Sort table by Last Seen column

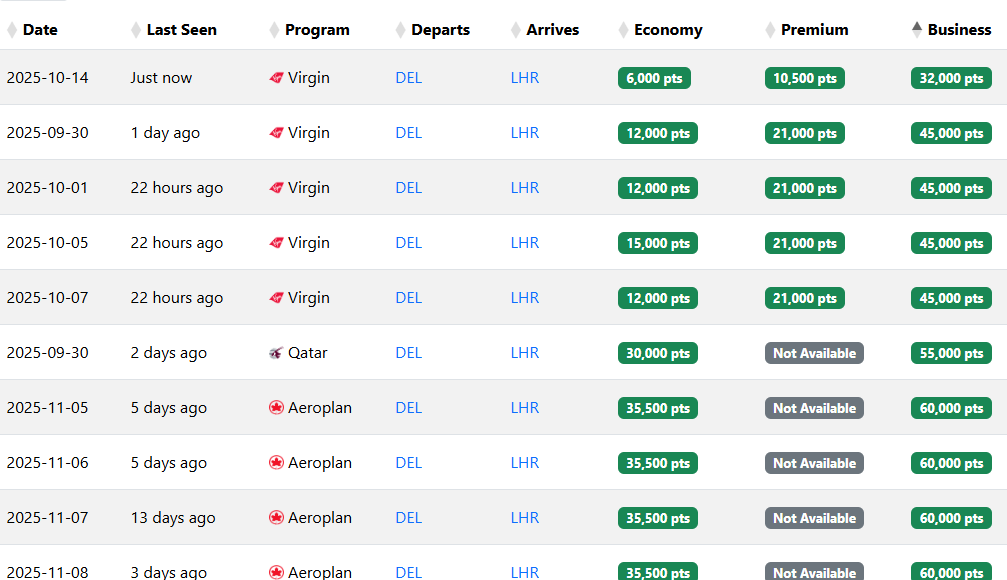tap(181, 30)
